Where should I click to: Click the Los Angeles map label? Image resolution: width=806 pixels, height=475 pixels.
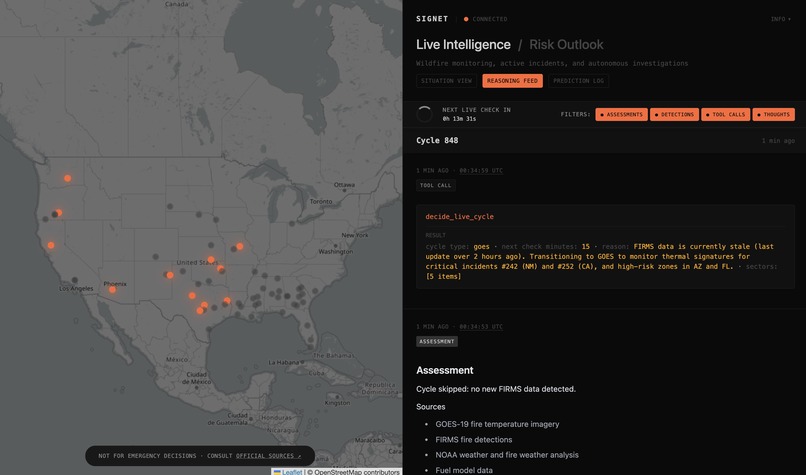[x=76, y=288]
